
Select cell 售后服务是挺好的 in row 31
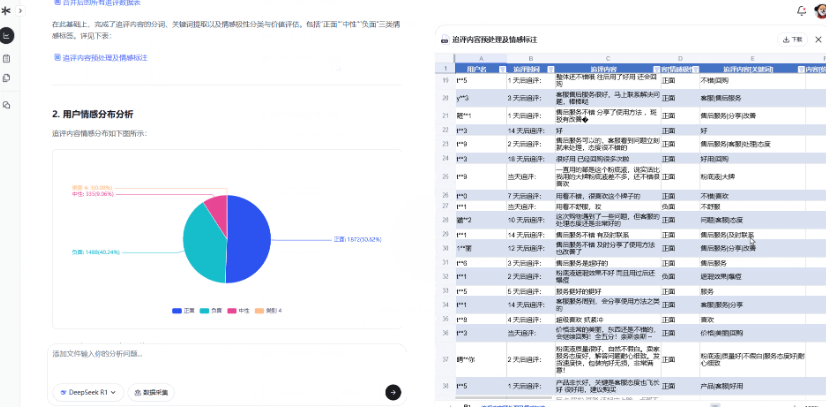click(608, 262)
